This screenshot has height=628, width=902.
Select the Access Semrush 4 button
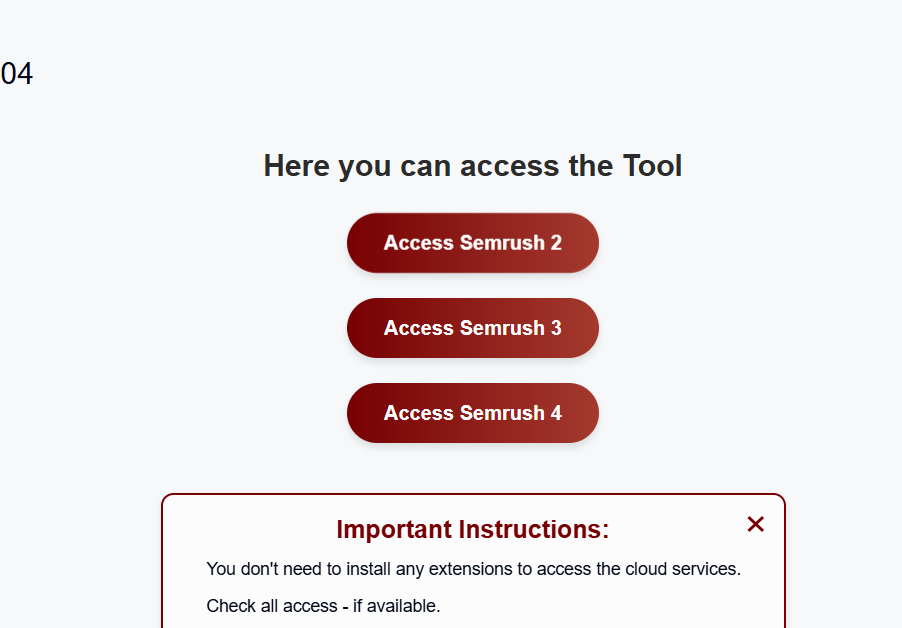point(473,413)
